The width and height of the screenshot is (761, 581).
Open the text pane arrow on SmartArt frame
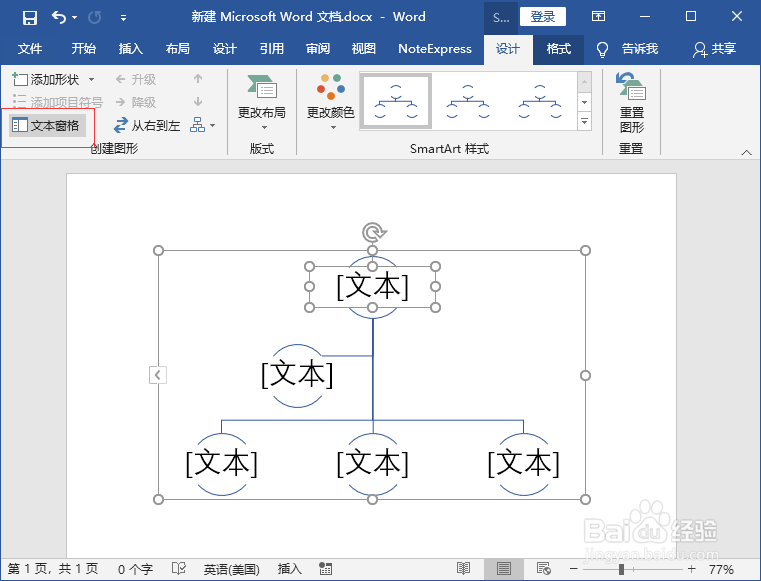pyautogui.click(x=158, y=375)
